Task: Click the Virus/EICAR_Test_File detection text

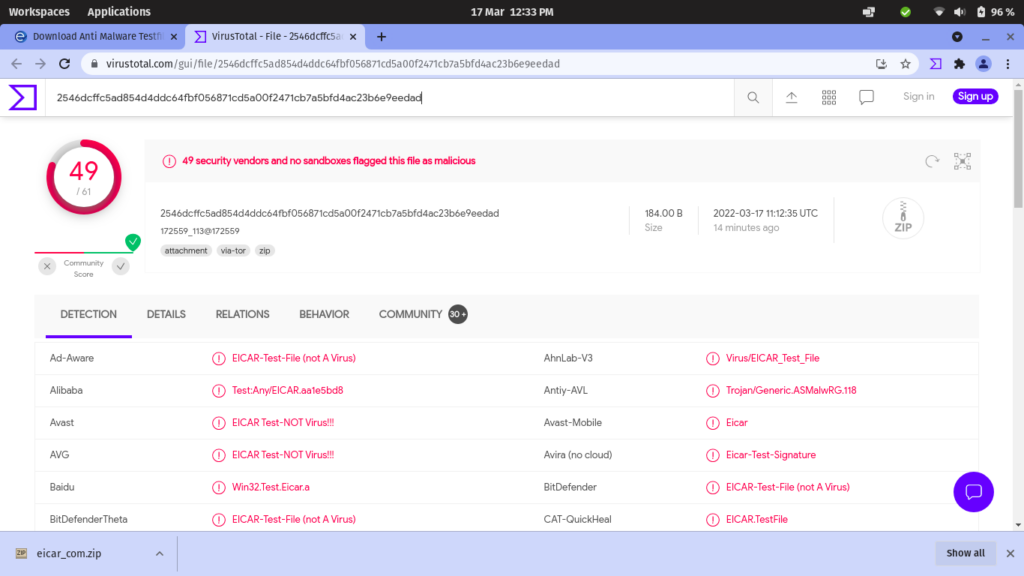Action: pos(773,359)
